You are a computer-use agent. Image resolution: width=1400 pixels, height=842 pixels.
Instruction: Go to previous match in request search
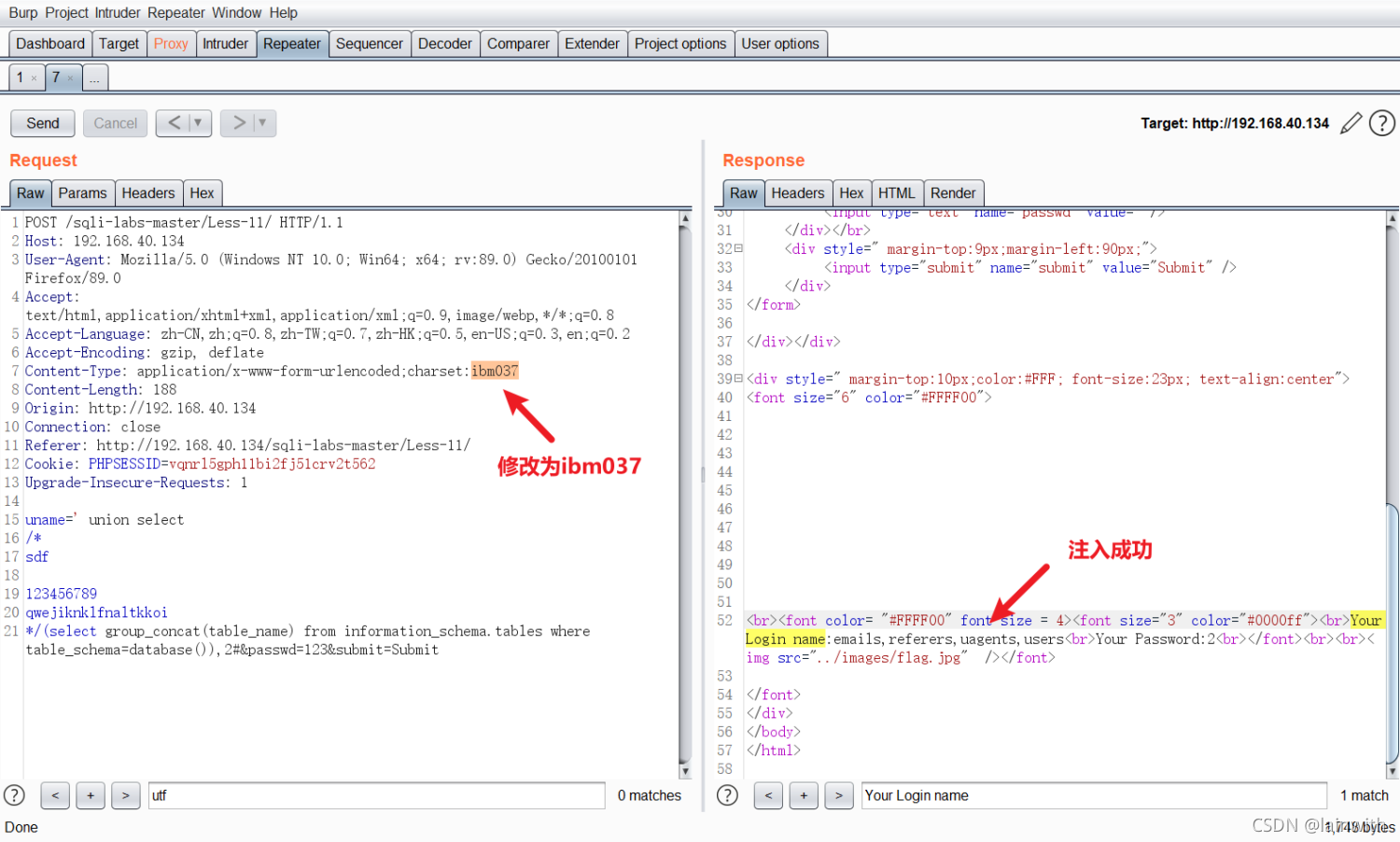[x=55, y=795]
